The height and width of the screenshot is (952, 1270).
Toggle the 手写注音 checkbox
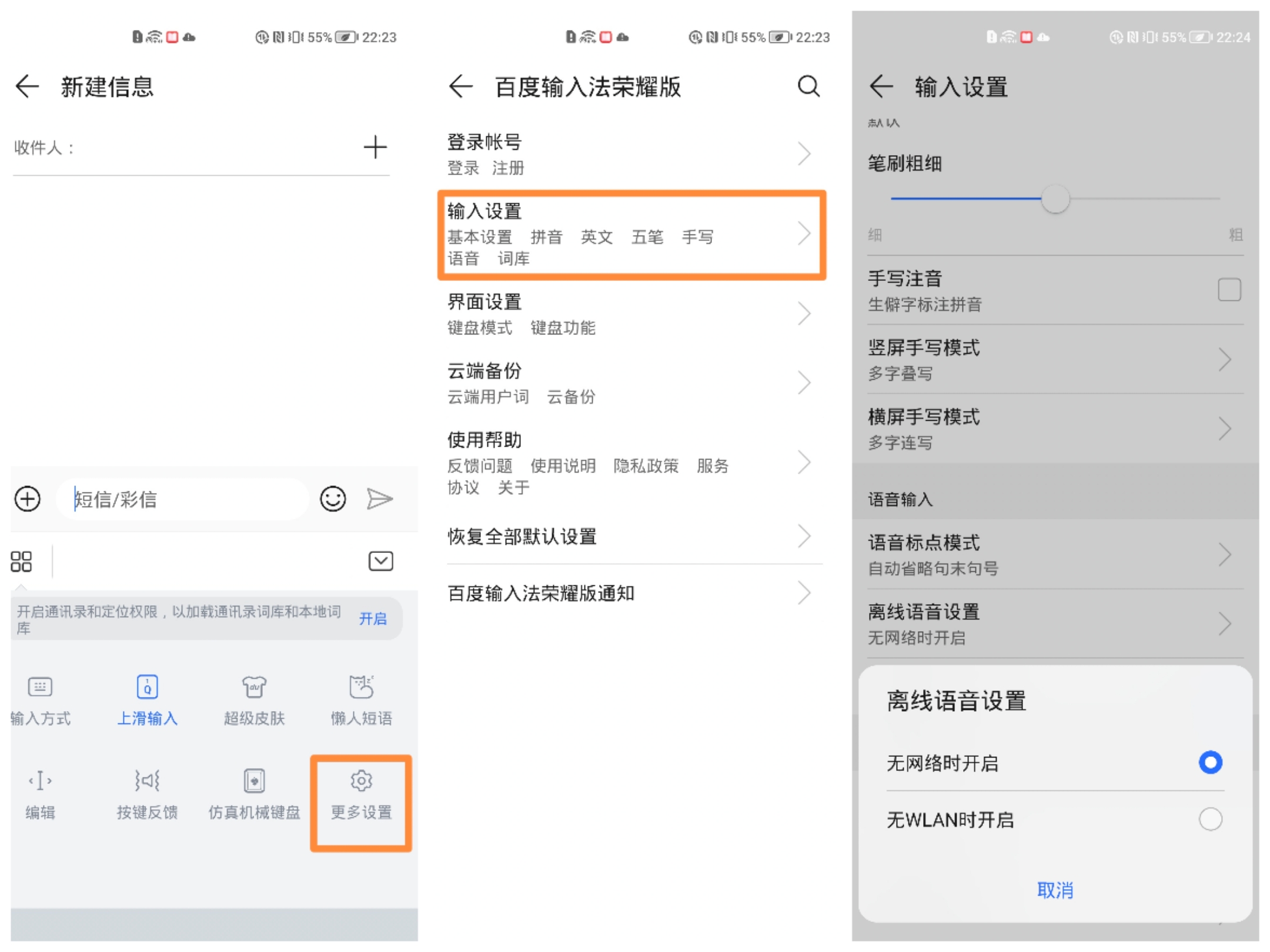coord(1229,290)
